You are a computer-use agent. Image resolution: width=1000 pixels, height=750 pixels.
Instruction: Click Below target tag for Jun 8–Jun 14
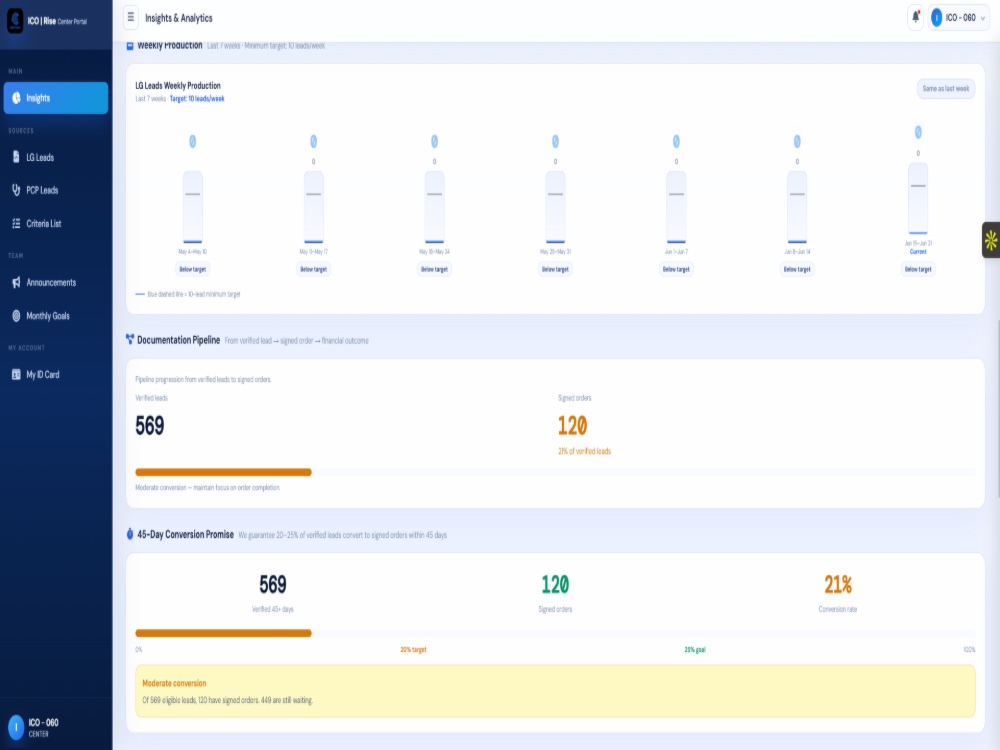(797, 269)
